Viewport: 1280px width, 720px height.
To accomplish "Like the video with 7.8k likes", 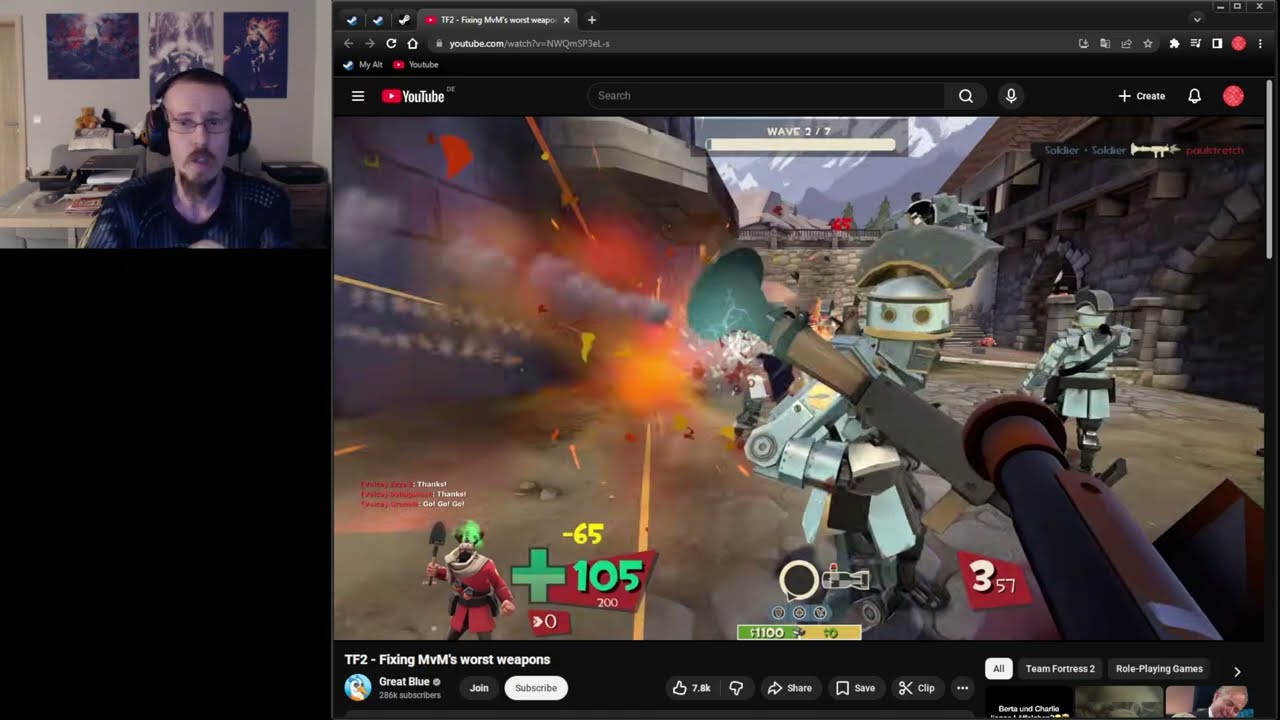I will [x=692, y=688].
